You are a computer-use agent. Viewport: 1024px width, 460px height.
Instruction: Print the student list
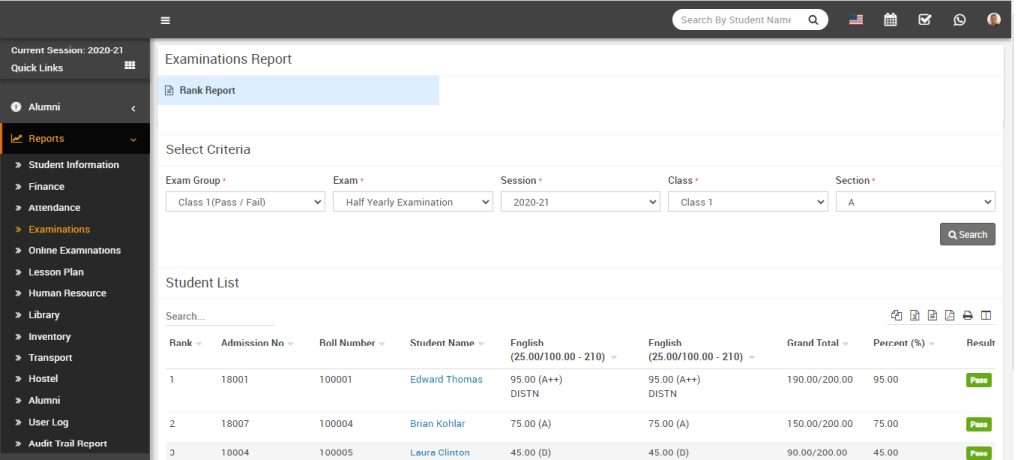tap(968, 316)
